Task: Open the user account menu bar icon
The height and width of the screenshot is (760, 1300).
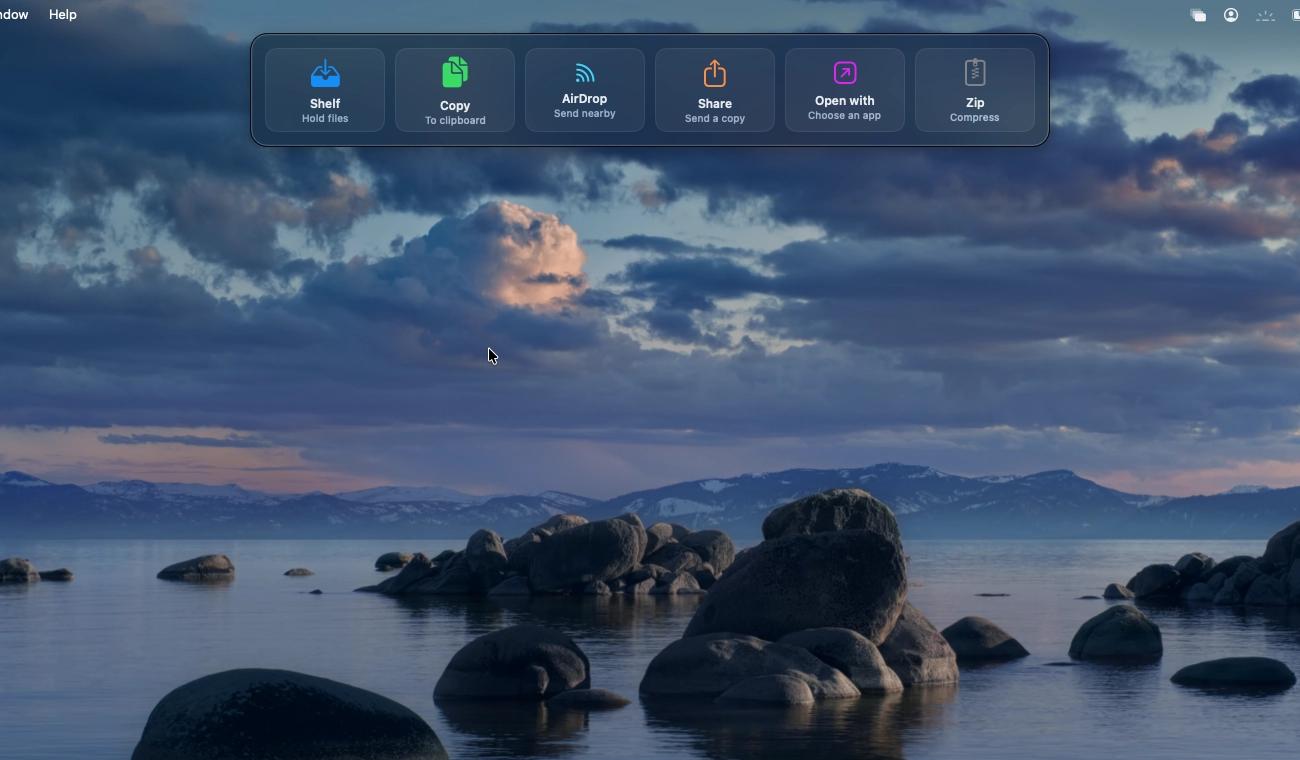Action: pyautogui.click(x=1231, y=15)
